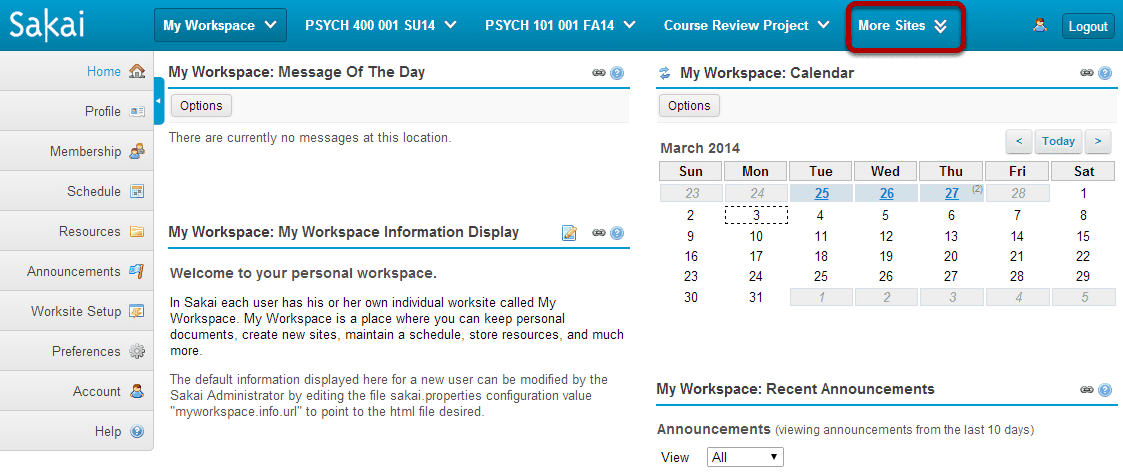
Task: Expand the More Sites dropdown
Action: [903, 26]
